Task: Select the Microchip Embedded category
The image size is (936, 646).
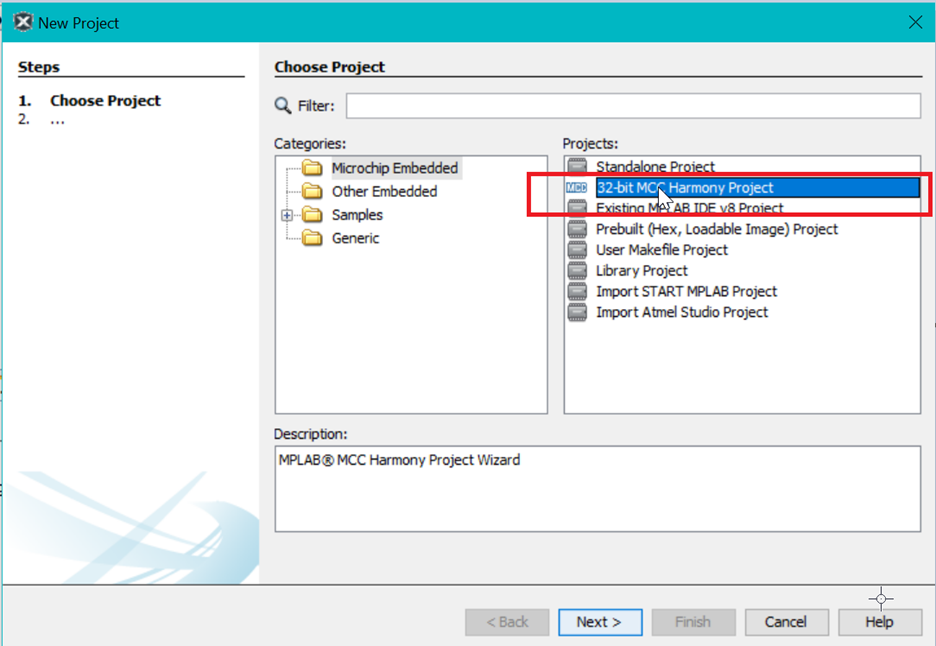Action: click(394, 168)
